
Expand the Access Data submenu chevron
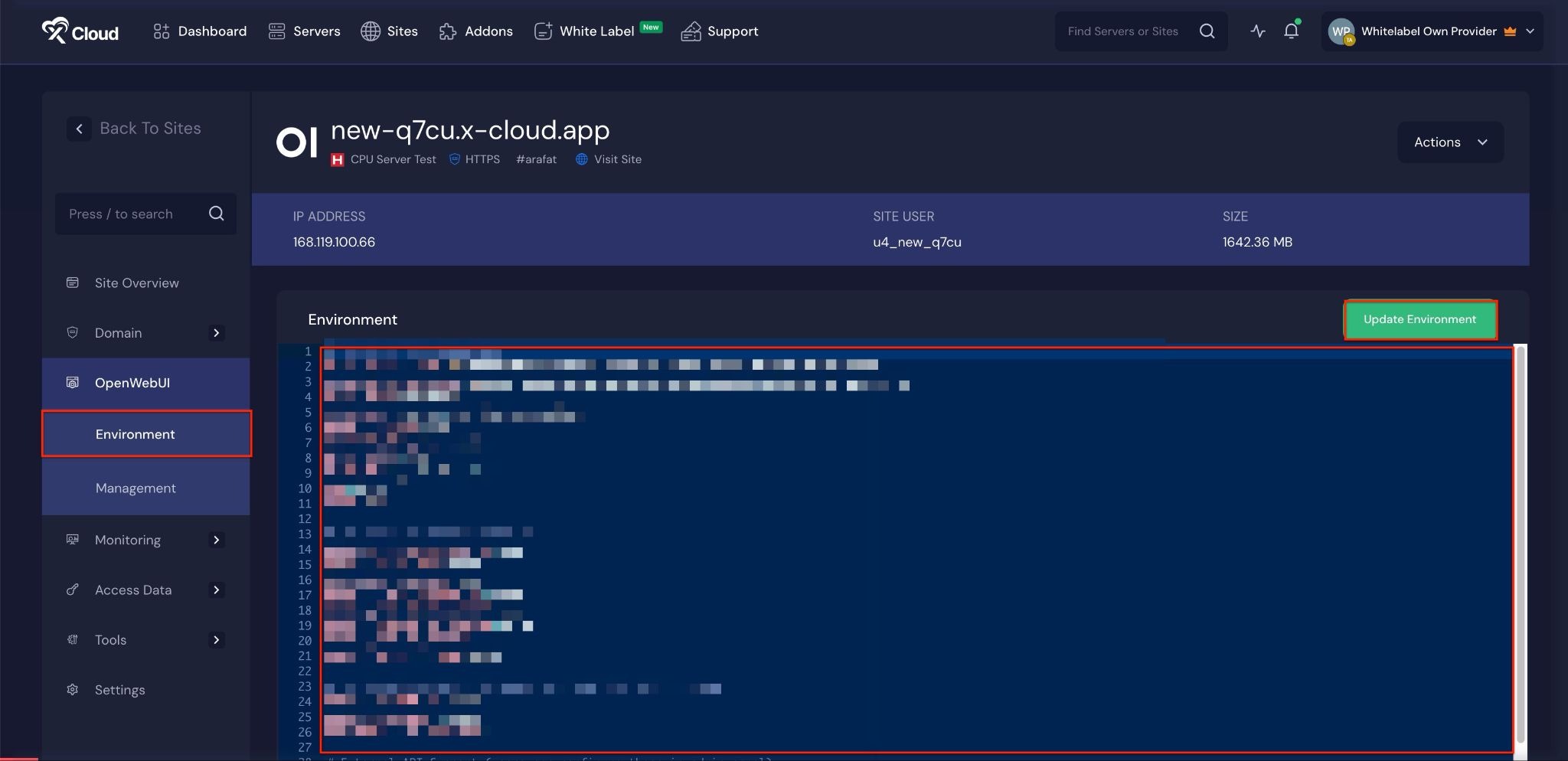tap(217, 590)
